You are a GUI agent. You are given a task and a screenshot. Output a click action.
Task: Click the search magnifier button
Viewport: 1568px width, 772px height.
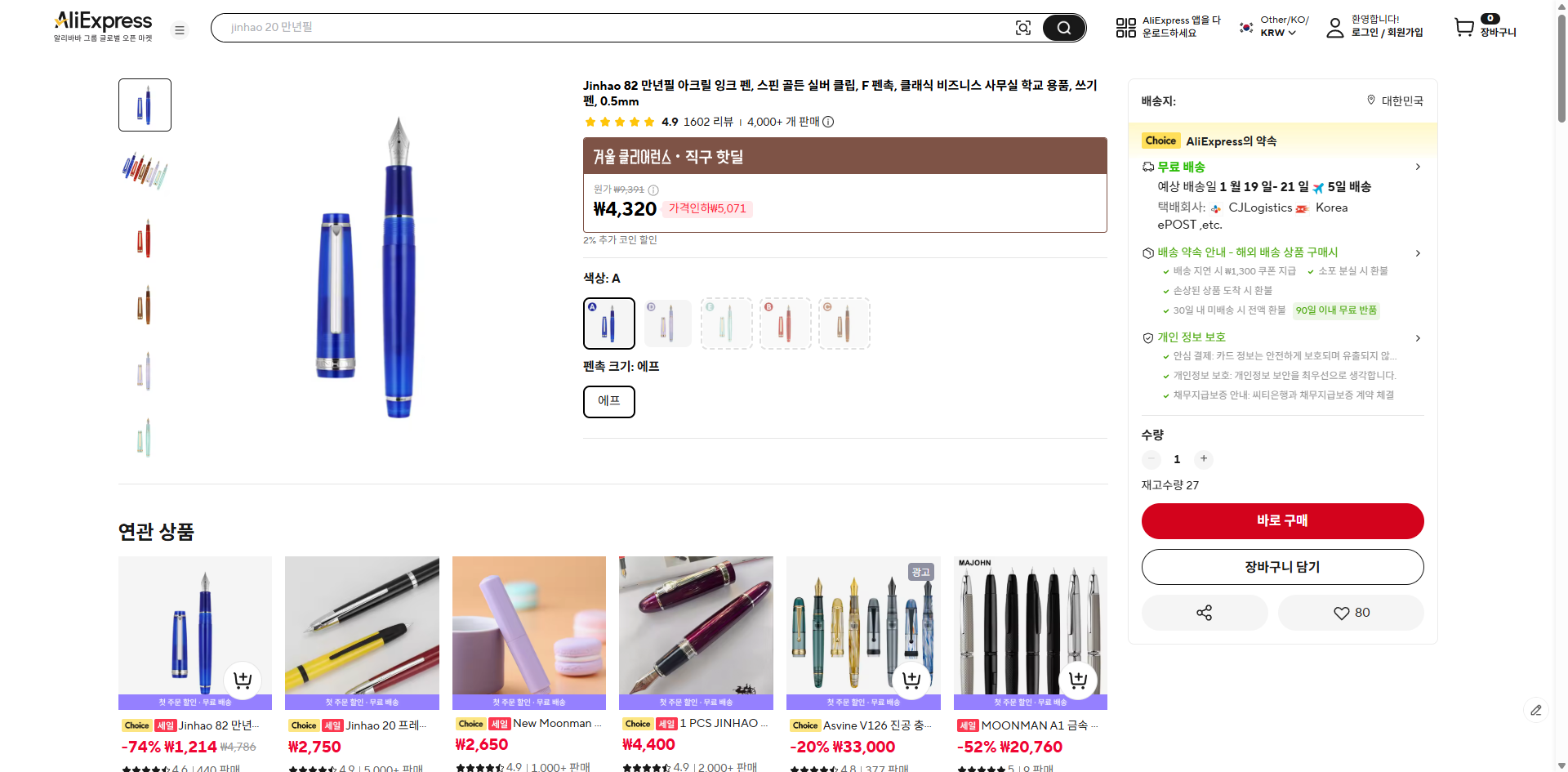click(x=1063, y=27)
